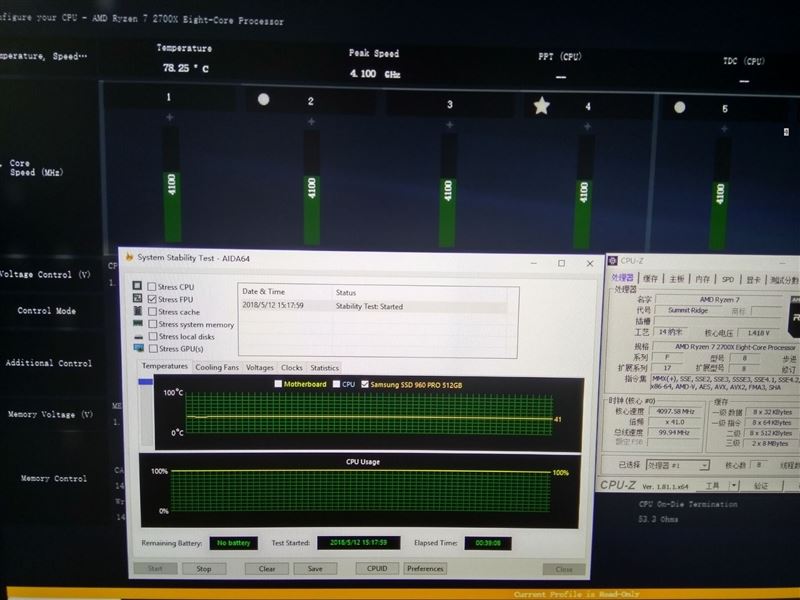The image size is (800, 600).
Task: Select Additional Control in left sidebar
Action: (x=49, y=363)
